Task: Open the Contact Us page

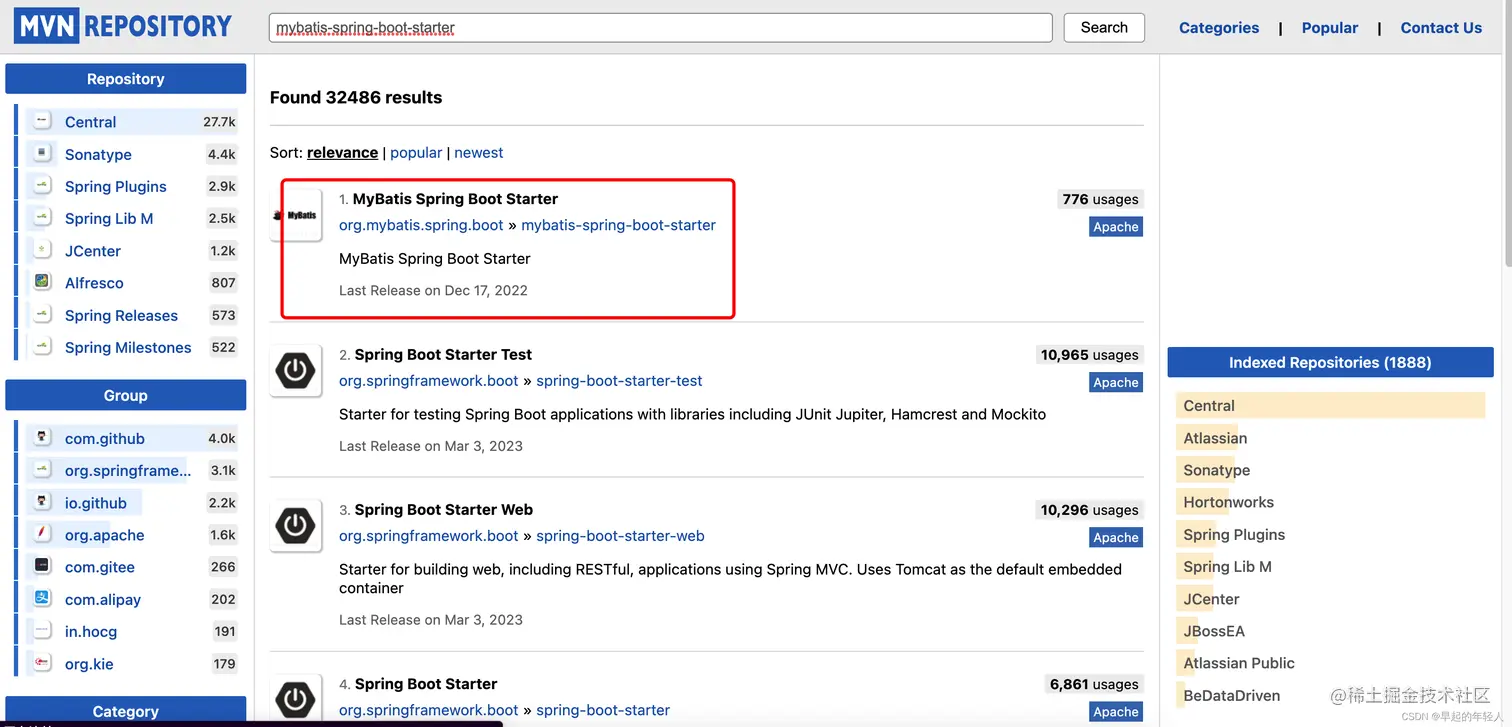Action: click(1441, 28)
